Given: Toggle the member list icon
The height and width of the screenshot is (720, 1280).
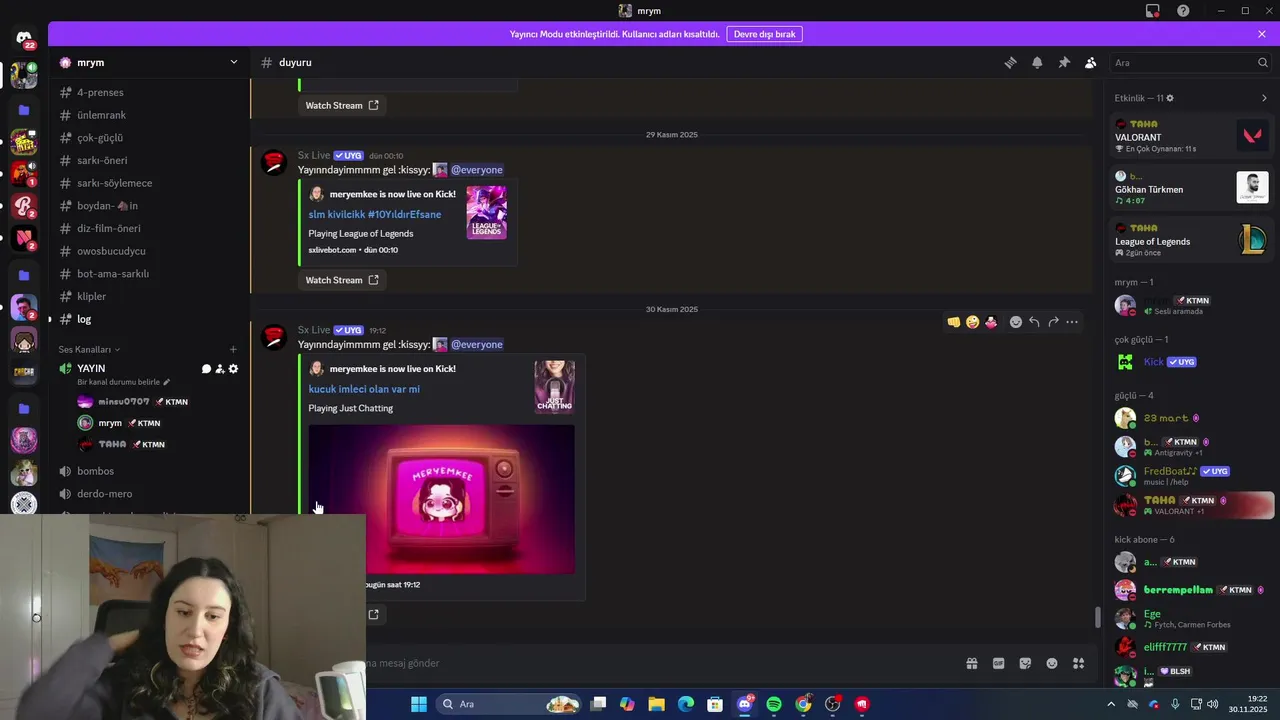Looking at the screenshot, I should point(1091,62).
